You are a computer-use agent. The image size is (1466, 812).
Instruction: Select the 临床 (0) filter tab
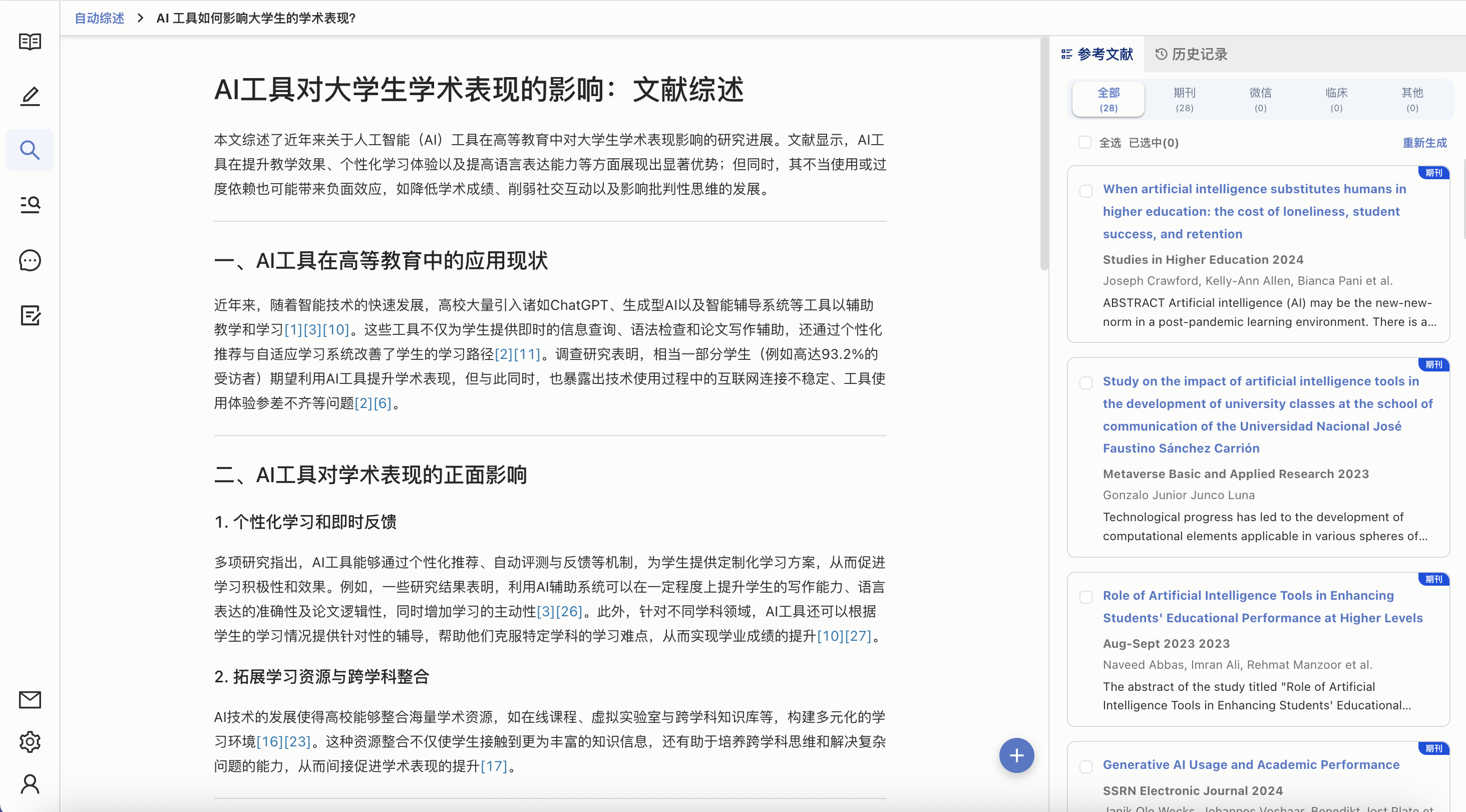pyautogui.click(x=1336, y=99)
